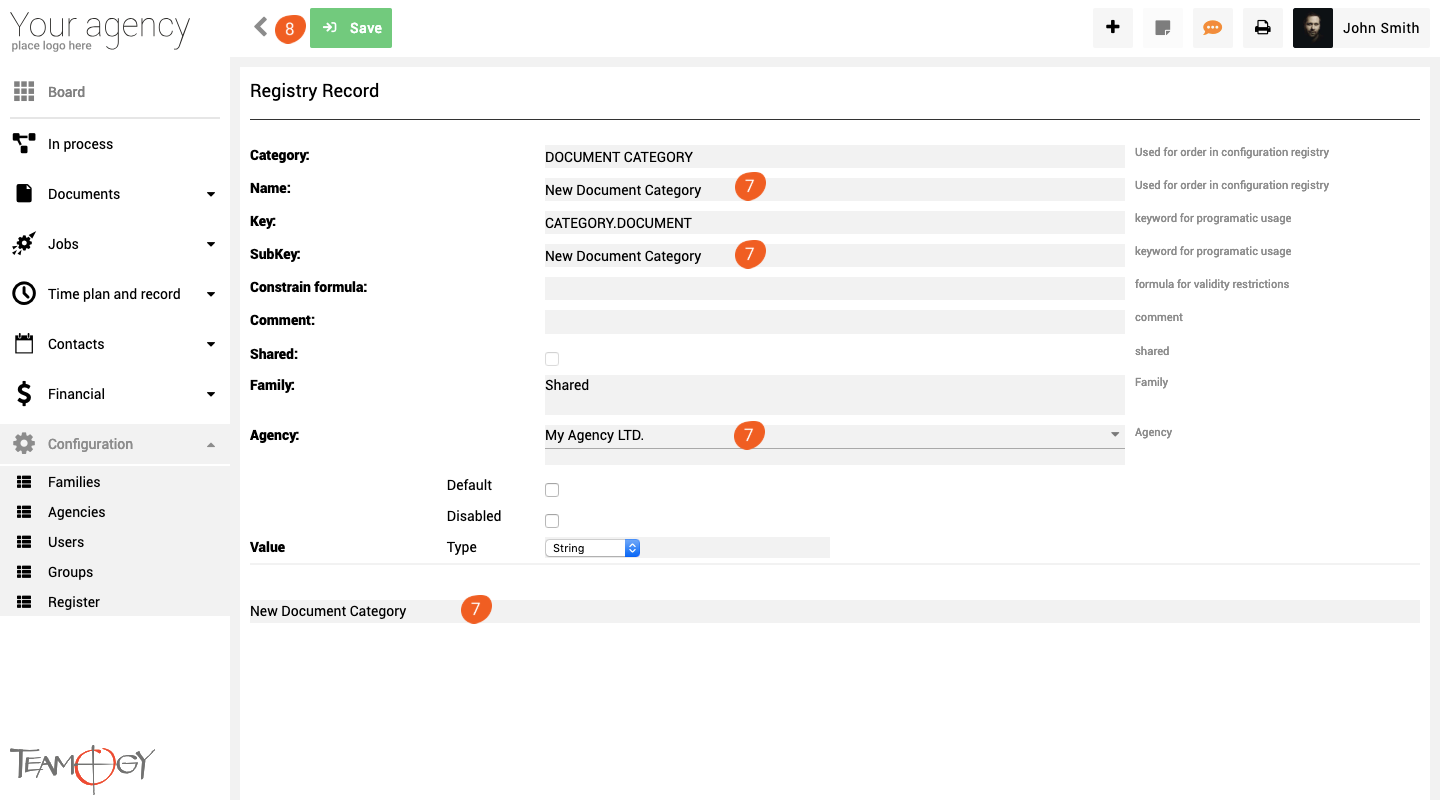Image resolution: width=1440 pixels, height=800 pixels.
Task: Click John Smith profile avatar
Action: pos(1312,28)
